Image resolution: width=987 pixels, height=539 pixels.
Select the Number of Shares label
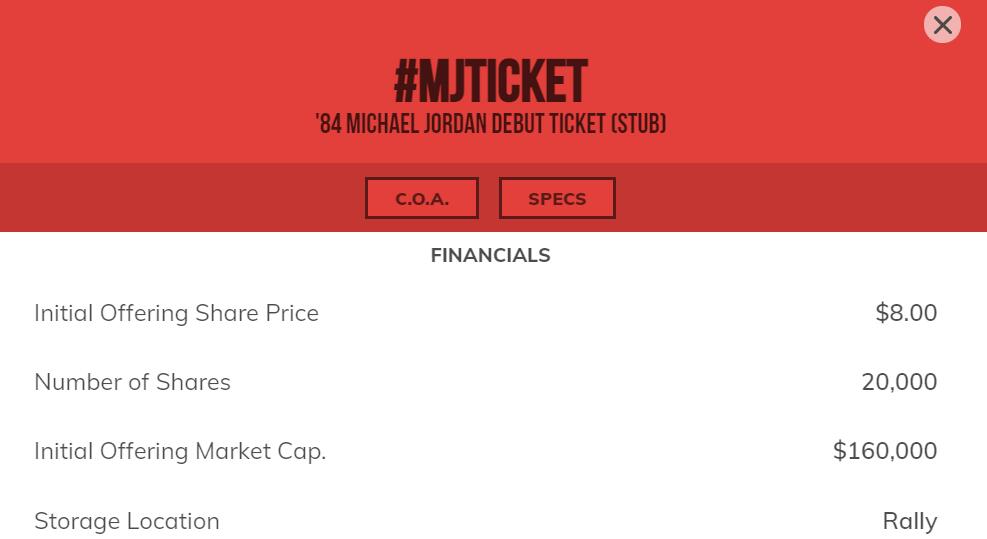[x=132, y=382]
